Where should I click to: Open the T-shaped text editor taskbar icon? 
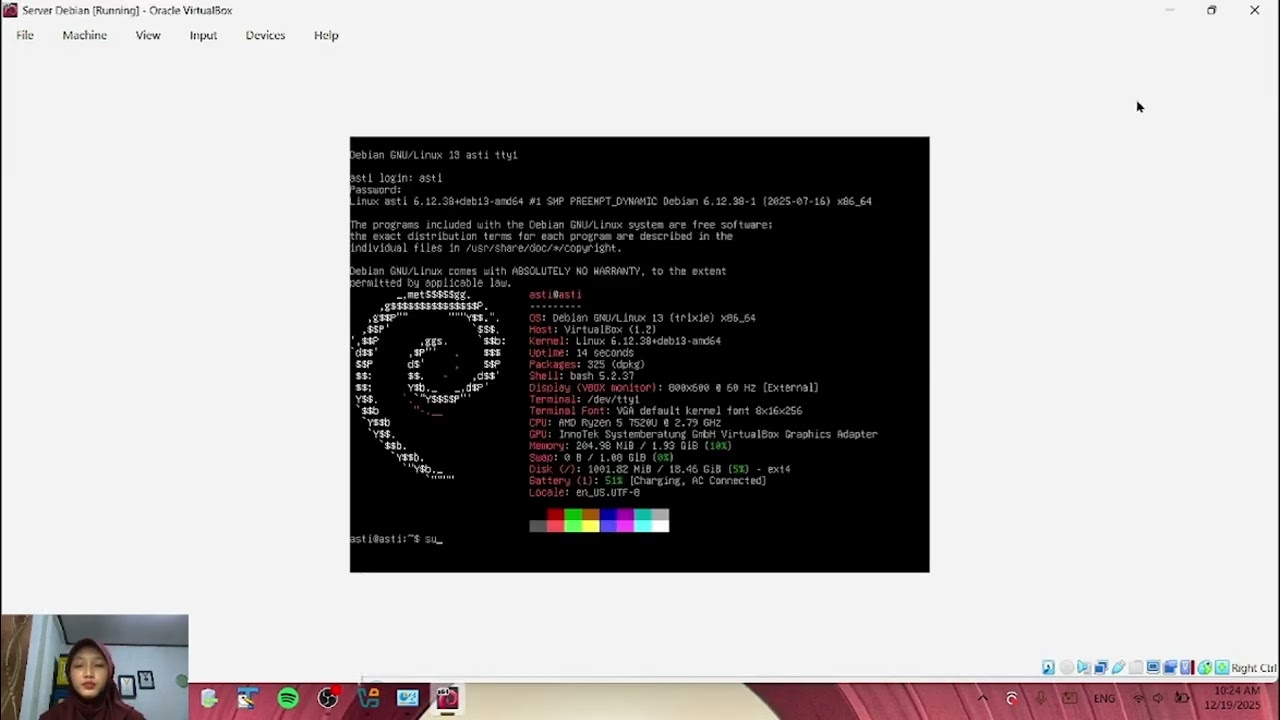[x=248, y=698]
